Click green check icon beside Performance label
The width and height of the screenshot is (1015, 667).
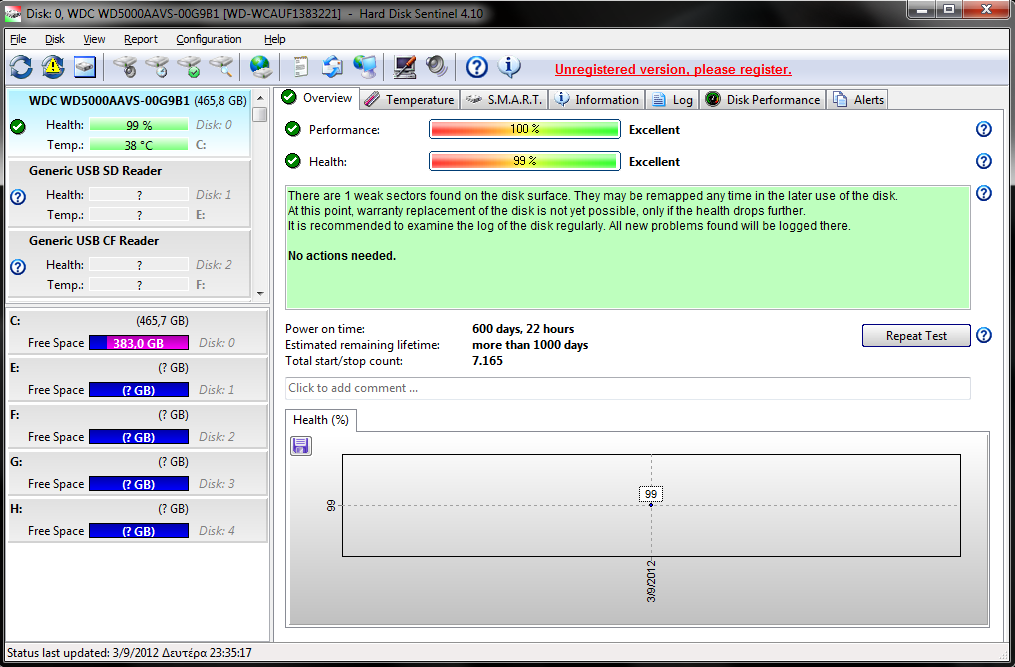point(293,129)
